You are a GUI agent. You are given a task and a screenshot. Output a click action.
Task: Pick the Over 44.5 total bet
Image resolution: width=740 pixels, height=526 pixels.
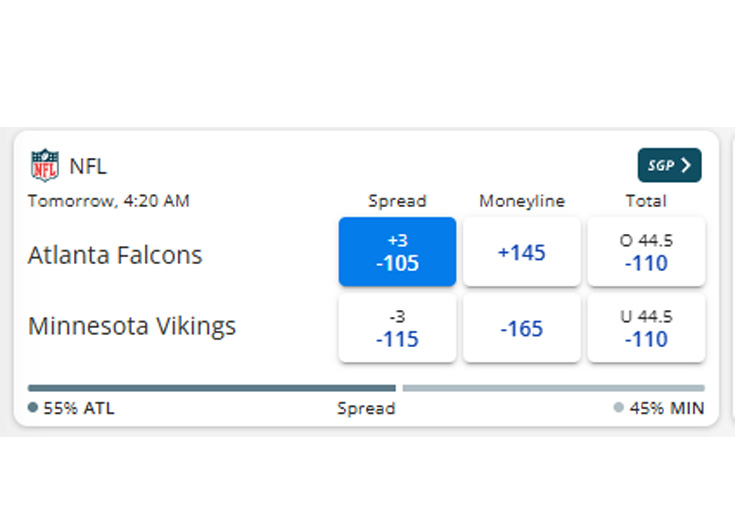(x=646, y=252)
